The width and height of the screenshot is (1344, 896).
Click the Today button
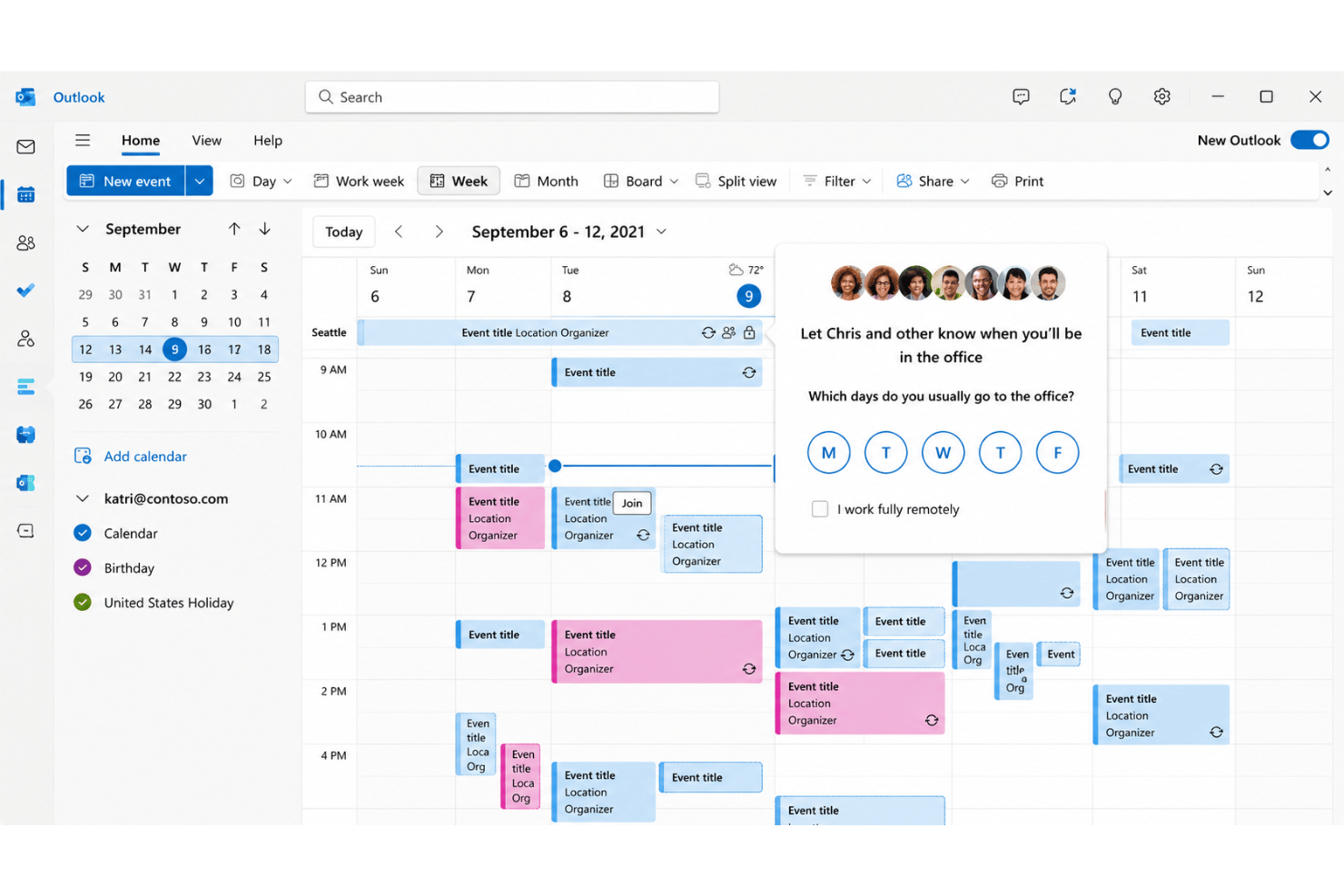(343, 231)
